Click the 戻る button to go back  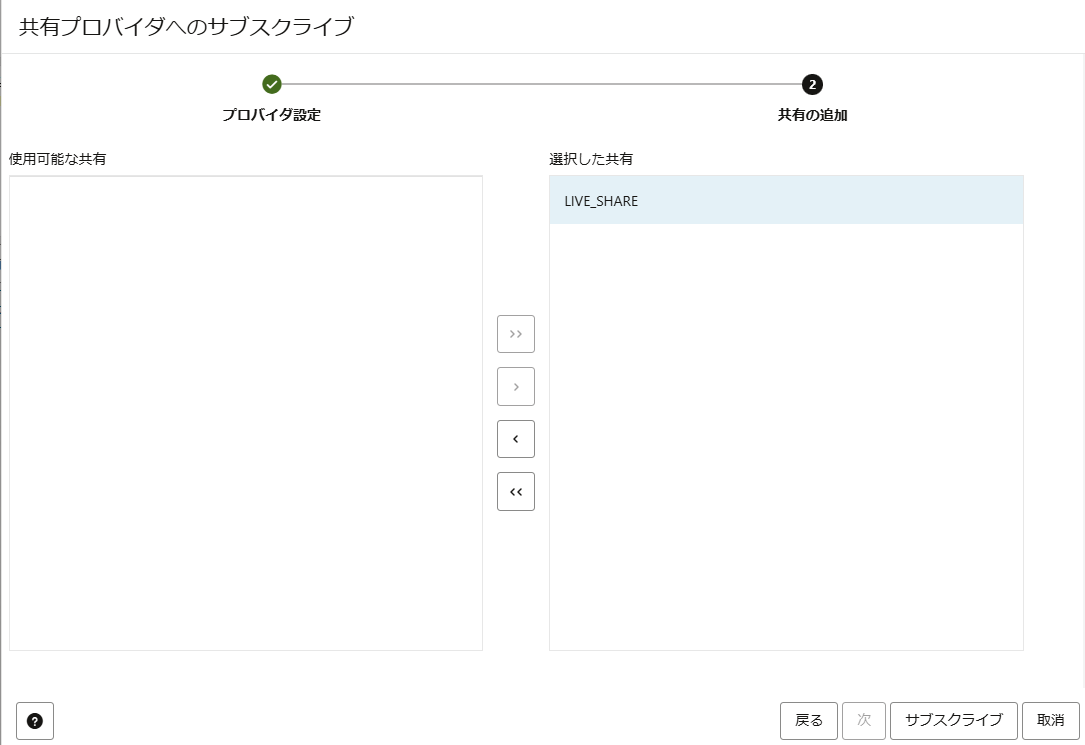tap(807, 720)
